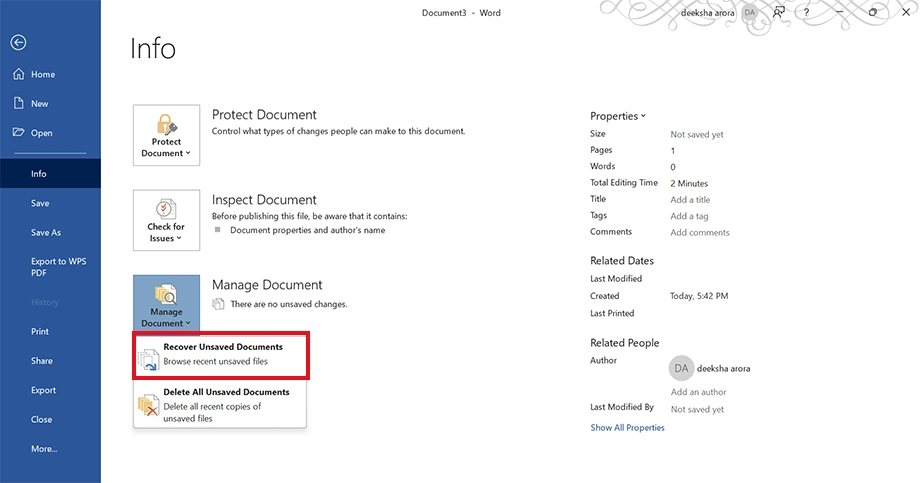Choose Delete All Unsaved Documents entry
The image size is (922, 483).
220,404
